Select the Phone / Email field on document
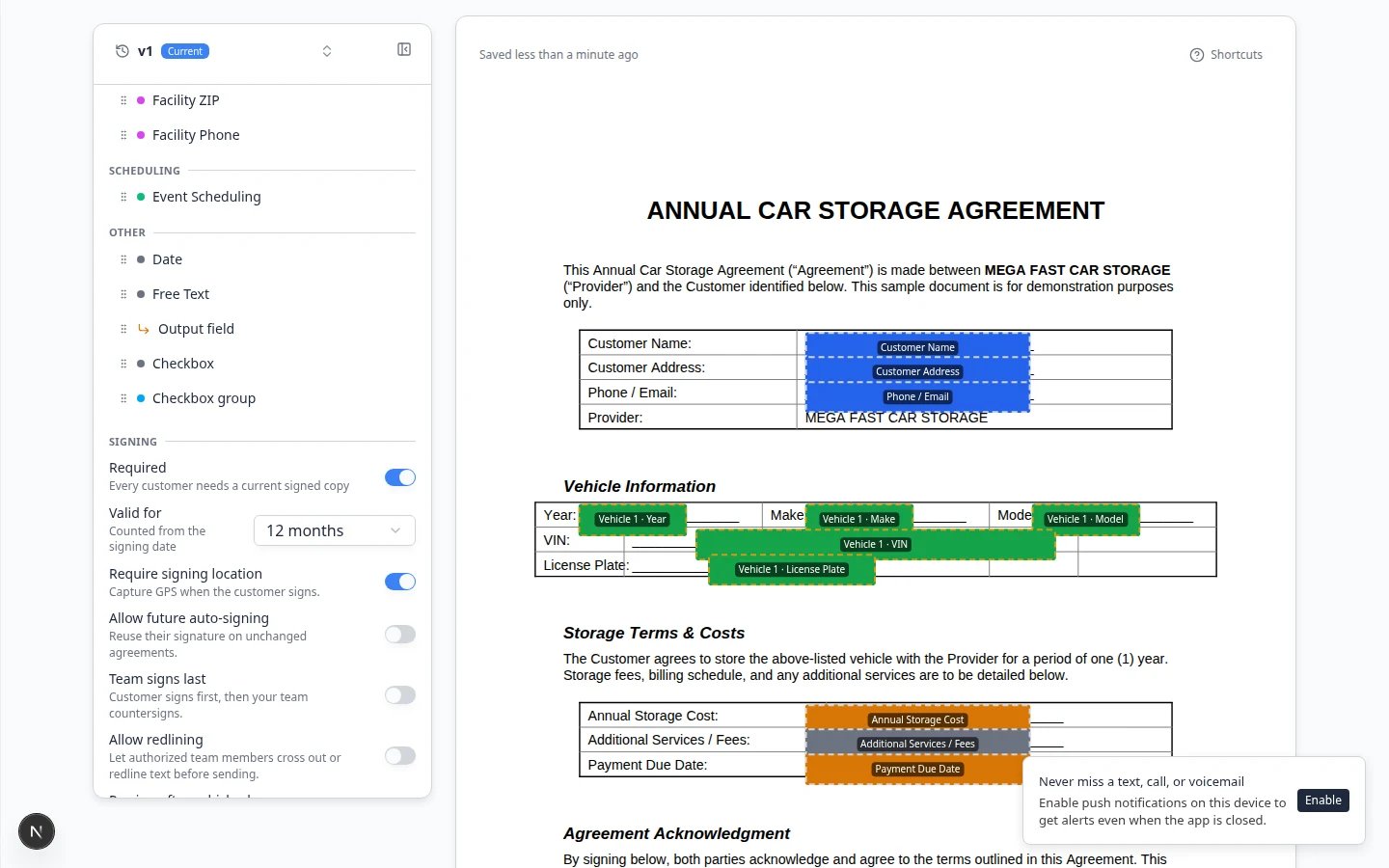1389x868 pixels. [x=917, y=396]
